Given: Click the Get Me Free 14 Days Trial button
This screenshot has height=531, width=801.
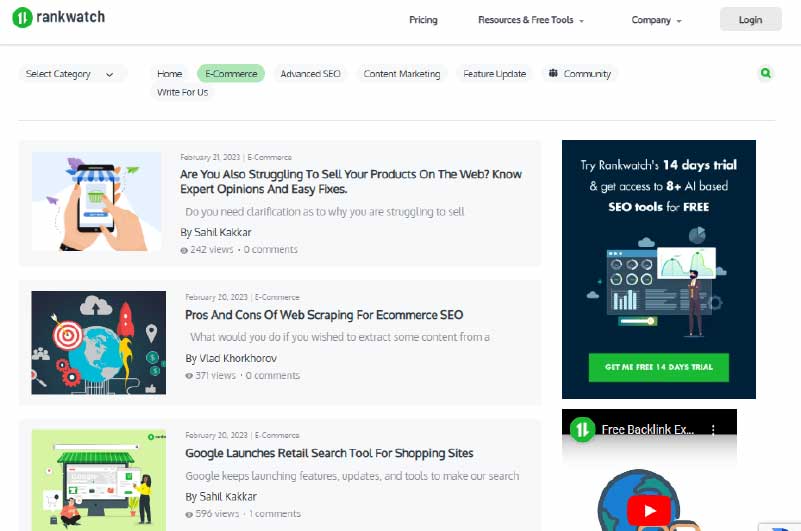Looking at the screenshot, I should coord(658,367).
